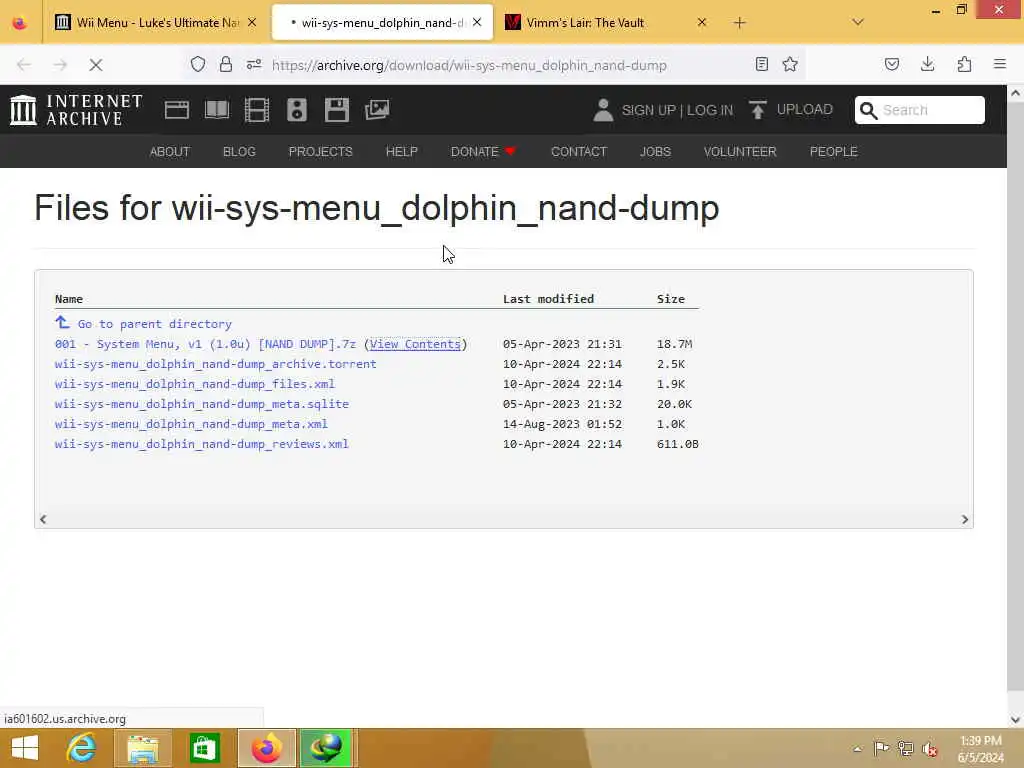Click LOG IN link
This screenshot has height=768, width=1024.
710,110
